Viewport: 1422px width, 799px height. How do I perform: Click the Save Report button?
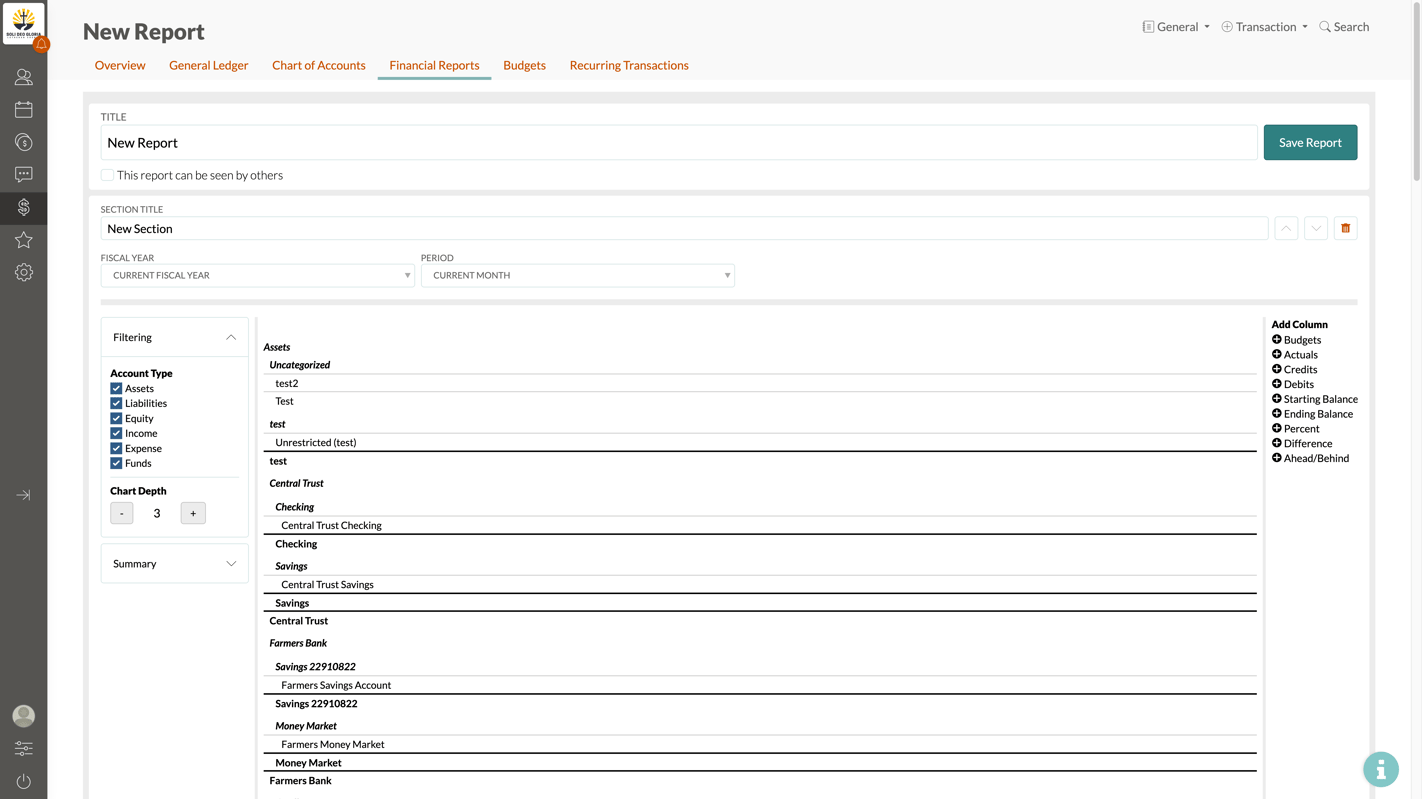(x=1310, y=142)
